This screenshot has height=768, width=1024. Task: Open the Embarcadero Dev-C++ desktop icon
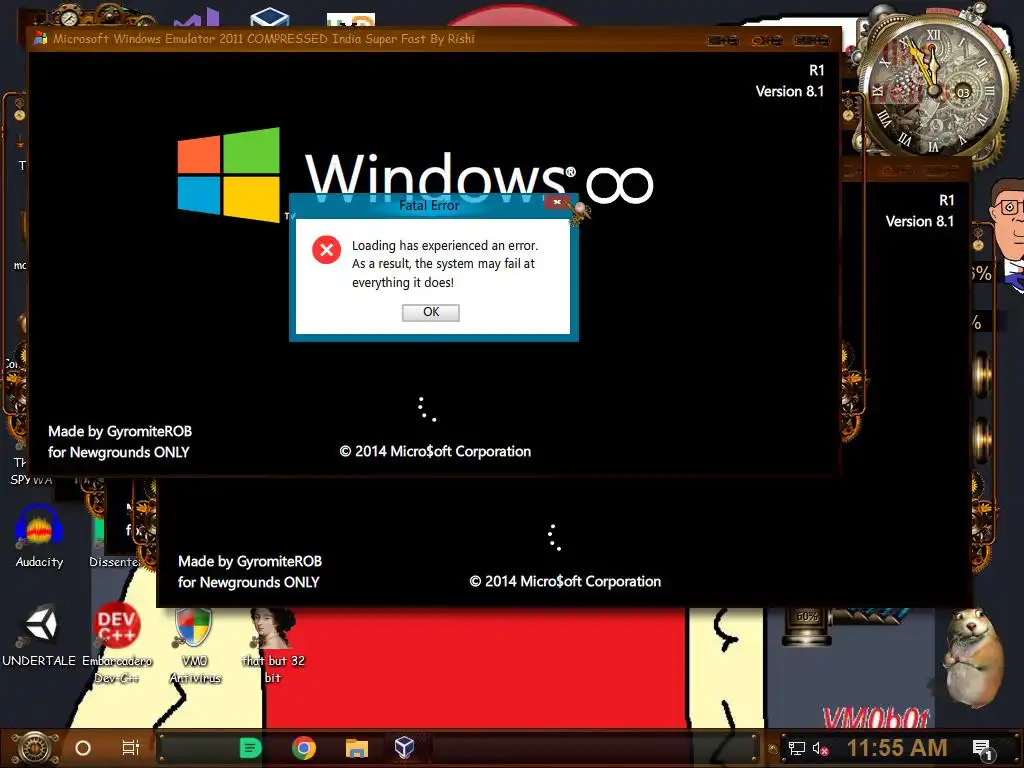116,643
